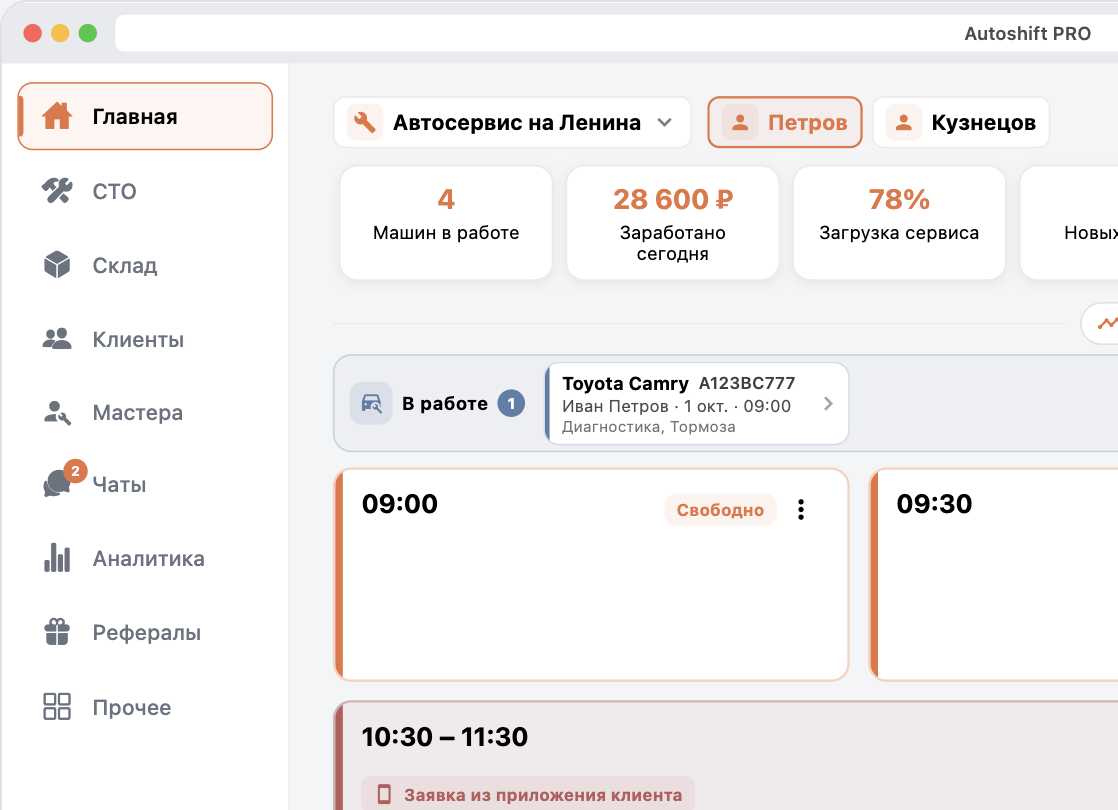This screenshot has width=1118, height=810.
Task: Click the red close window button
Action: click(33, 33)
